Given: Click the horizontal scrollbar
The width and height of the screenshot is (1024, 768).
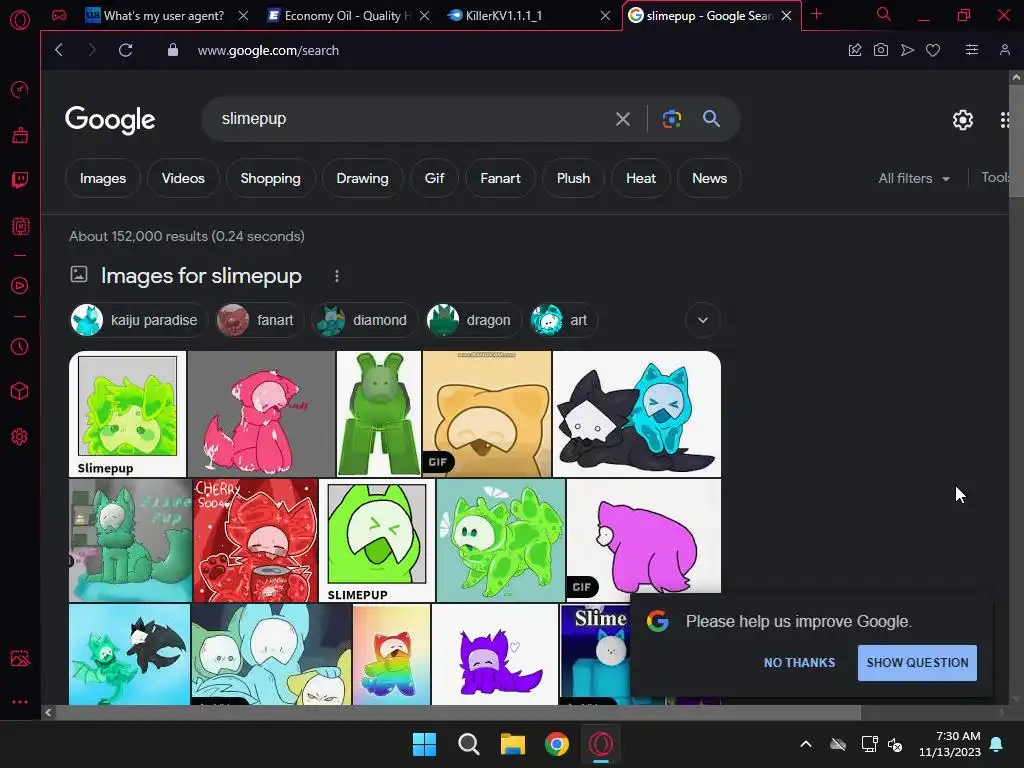Looking at the screenshot, I should point(457,712).
